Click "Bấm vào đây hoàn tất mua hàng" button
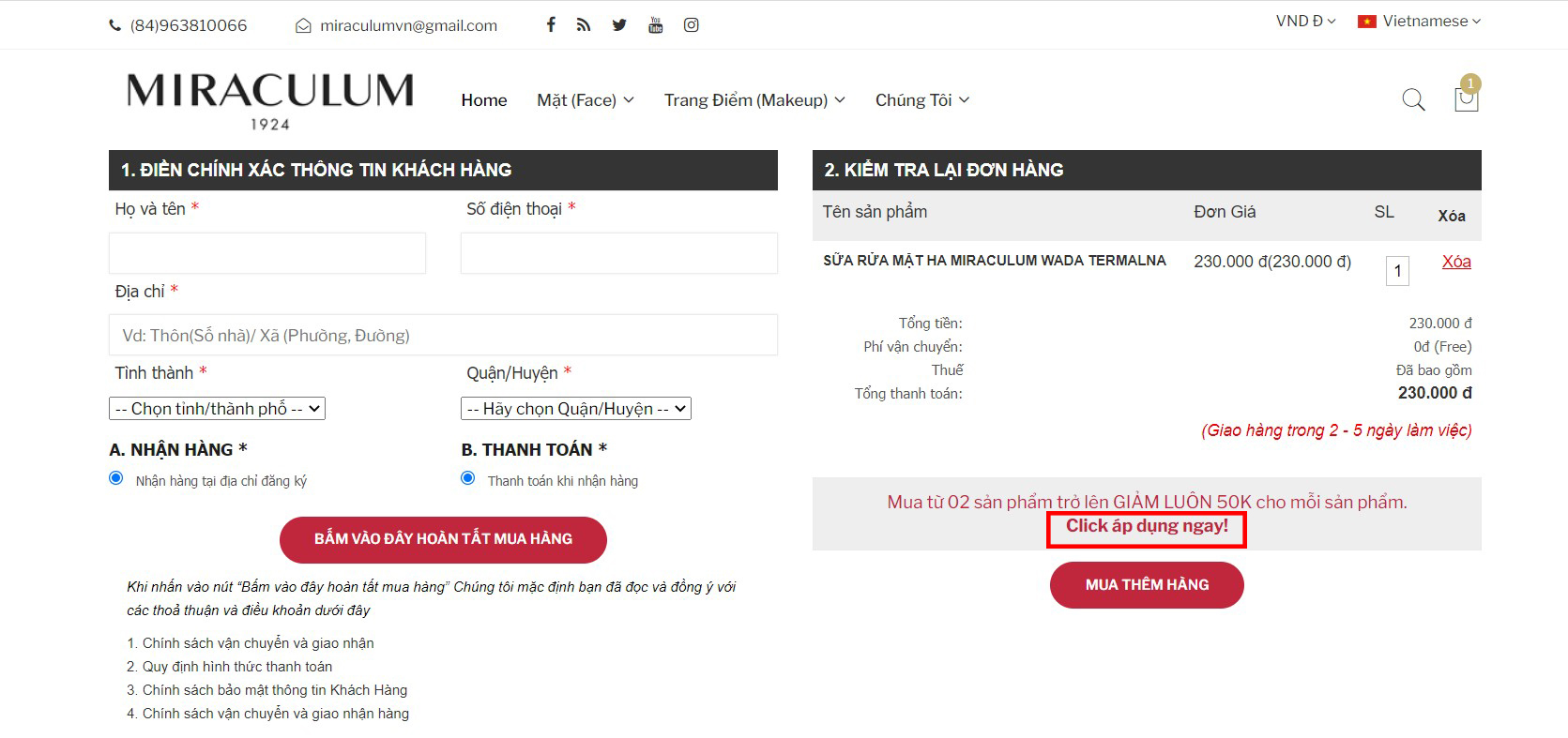 point(443,539)
